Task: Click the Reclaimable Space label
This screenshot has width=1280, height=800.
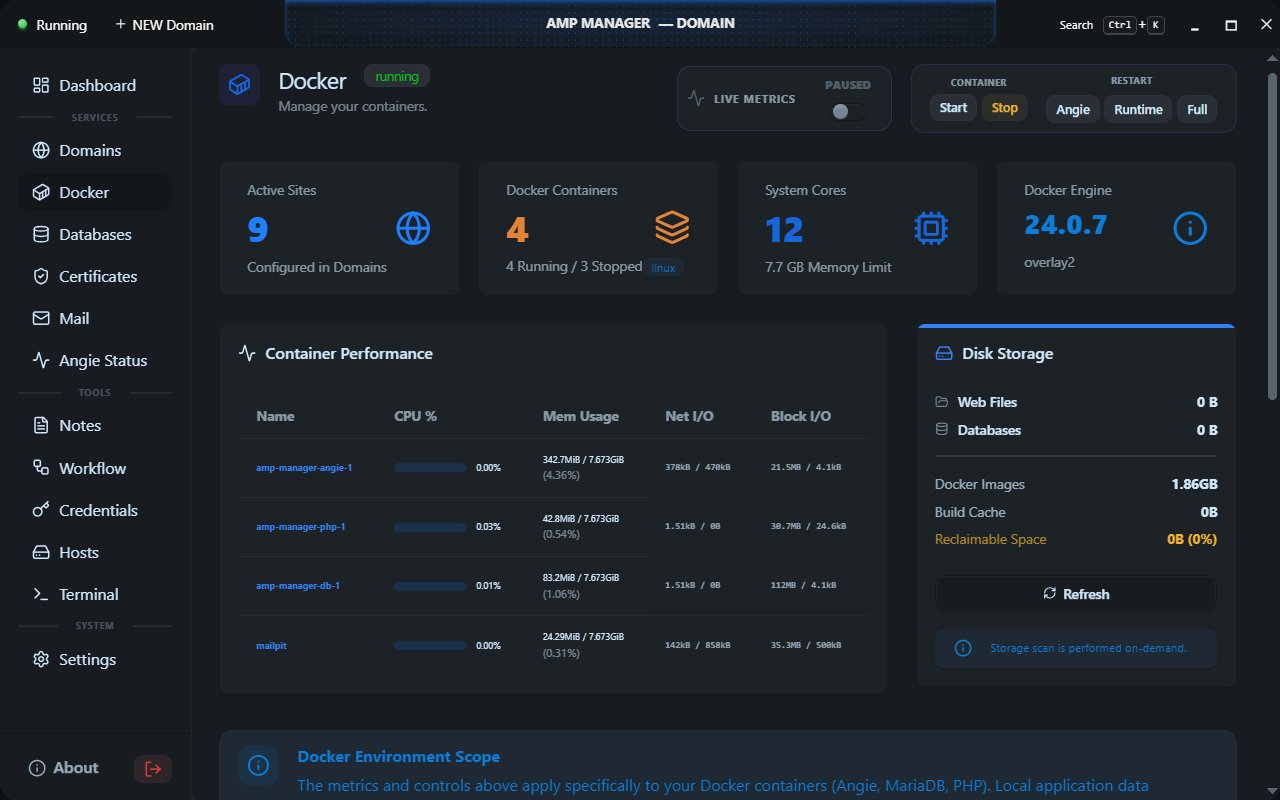Action: coord(990,539)
